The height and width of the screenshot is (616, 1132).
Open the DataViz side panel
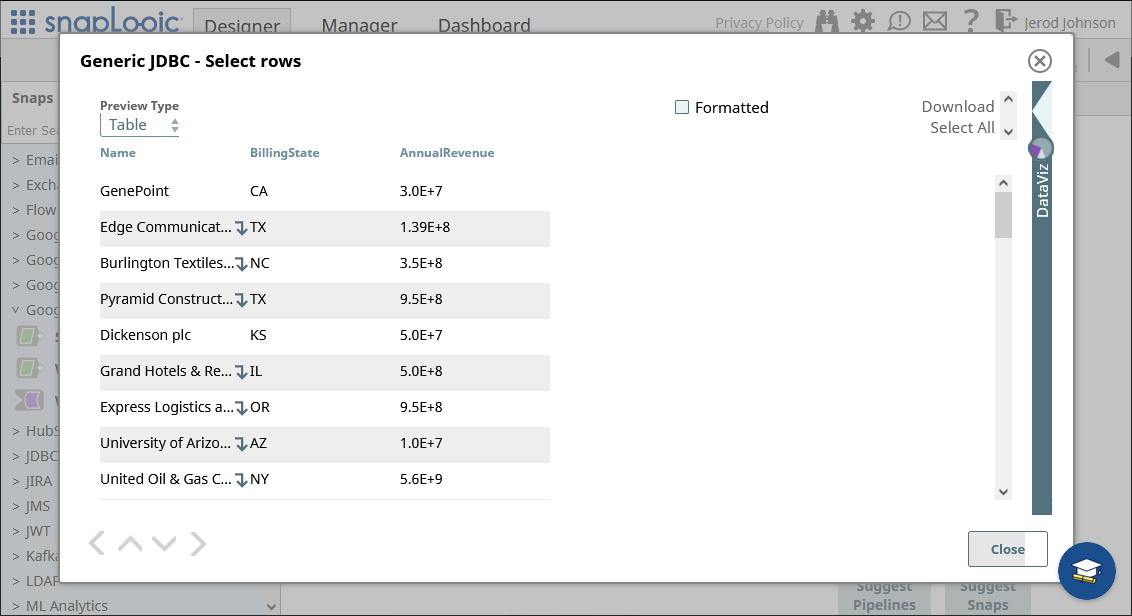pos(1042,190)
